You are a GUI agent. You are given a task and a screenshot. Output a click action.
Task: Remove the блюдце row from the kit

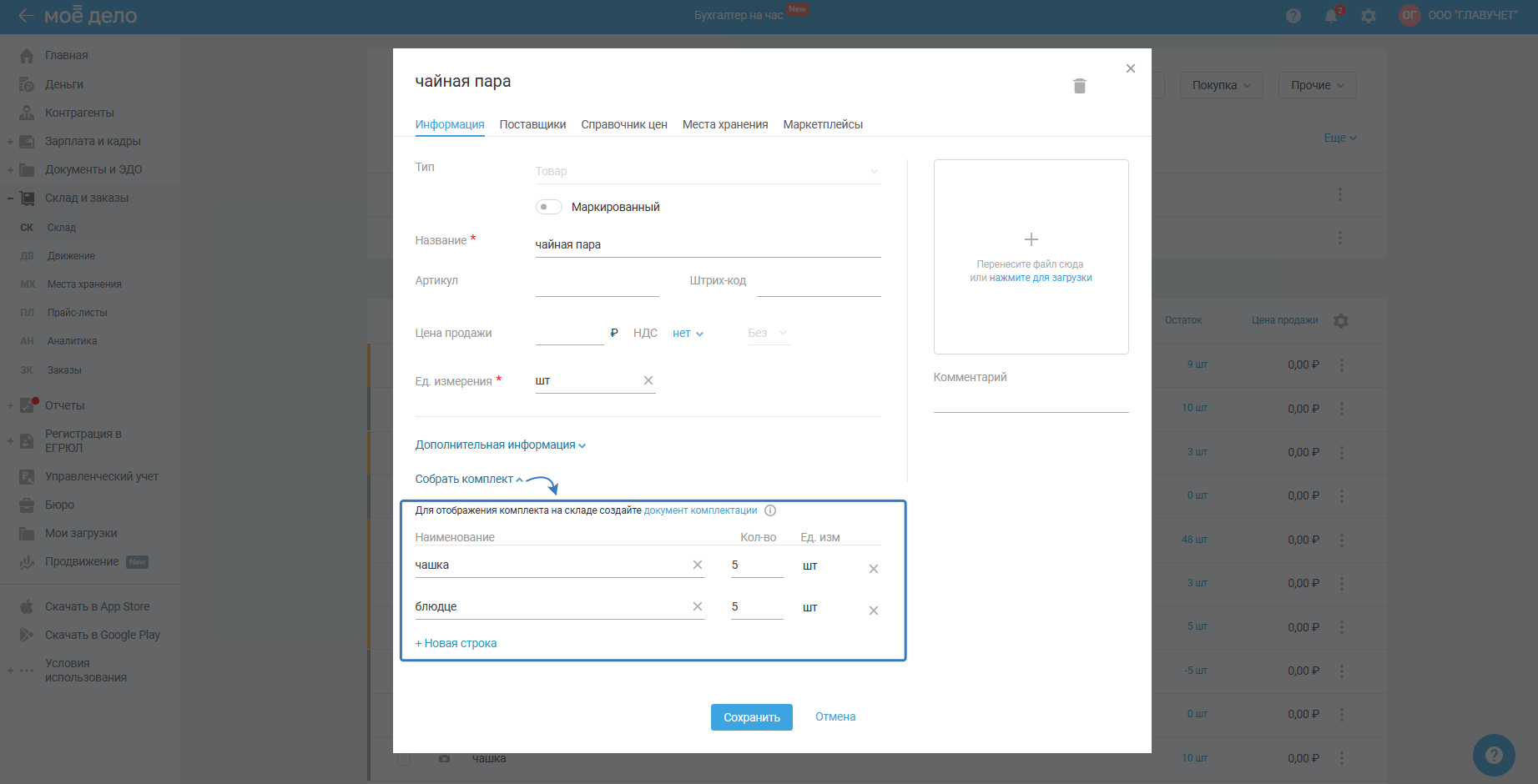(x=873, y=611)
